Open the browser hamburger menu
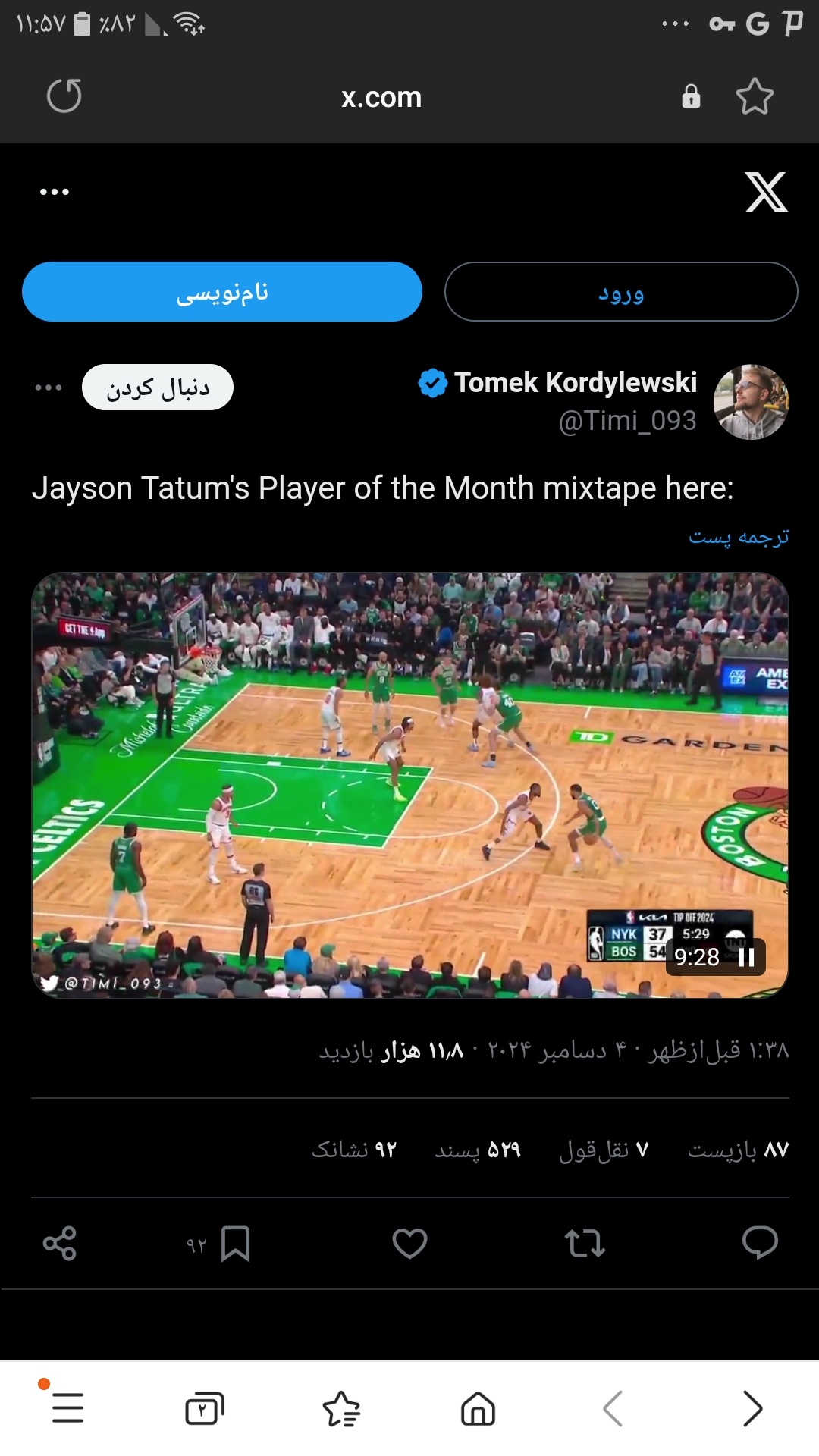Viewport: 819px width, 1456px height. 67,1408
